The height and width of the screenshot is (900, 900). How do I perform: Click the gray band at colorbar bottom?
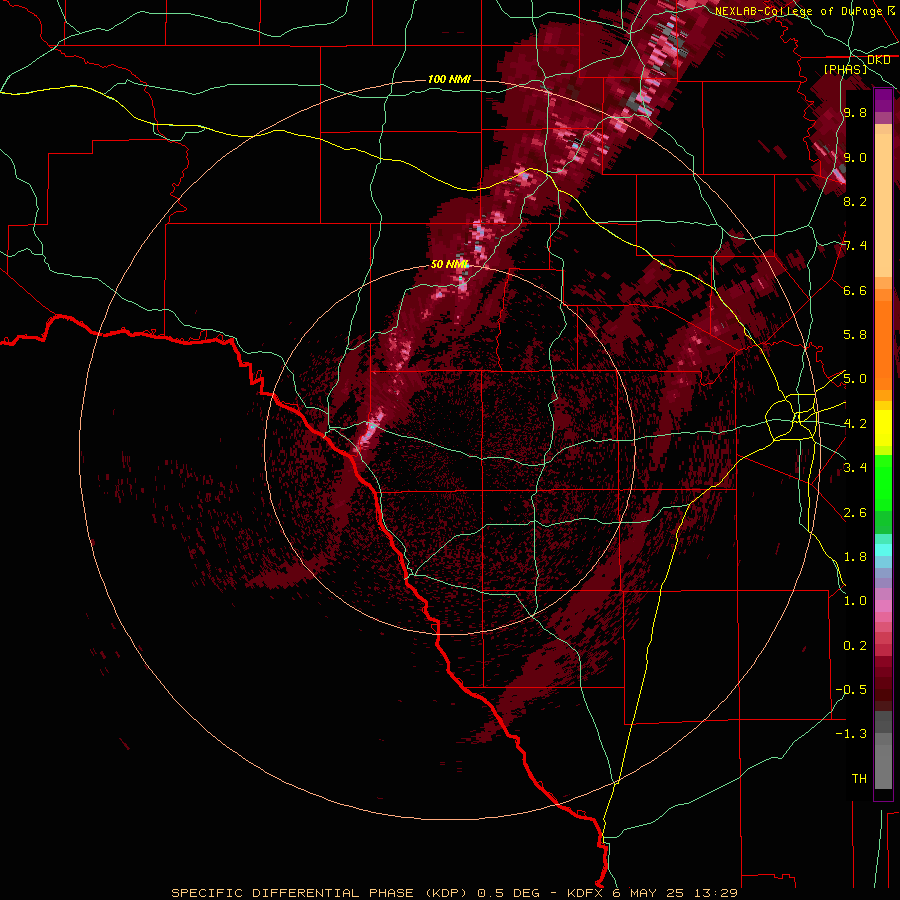pyautogui.click(x=883, y=752)
